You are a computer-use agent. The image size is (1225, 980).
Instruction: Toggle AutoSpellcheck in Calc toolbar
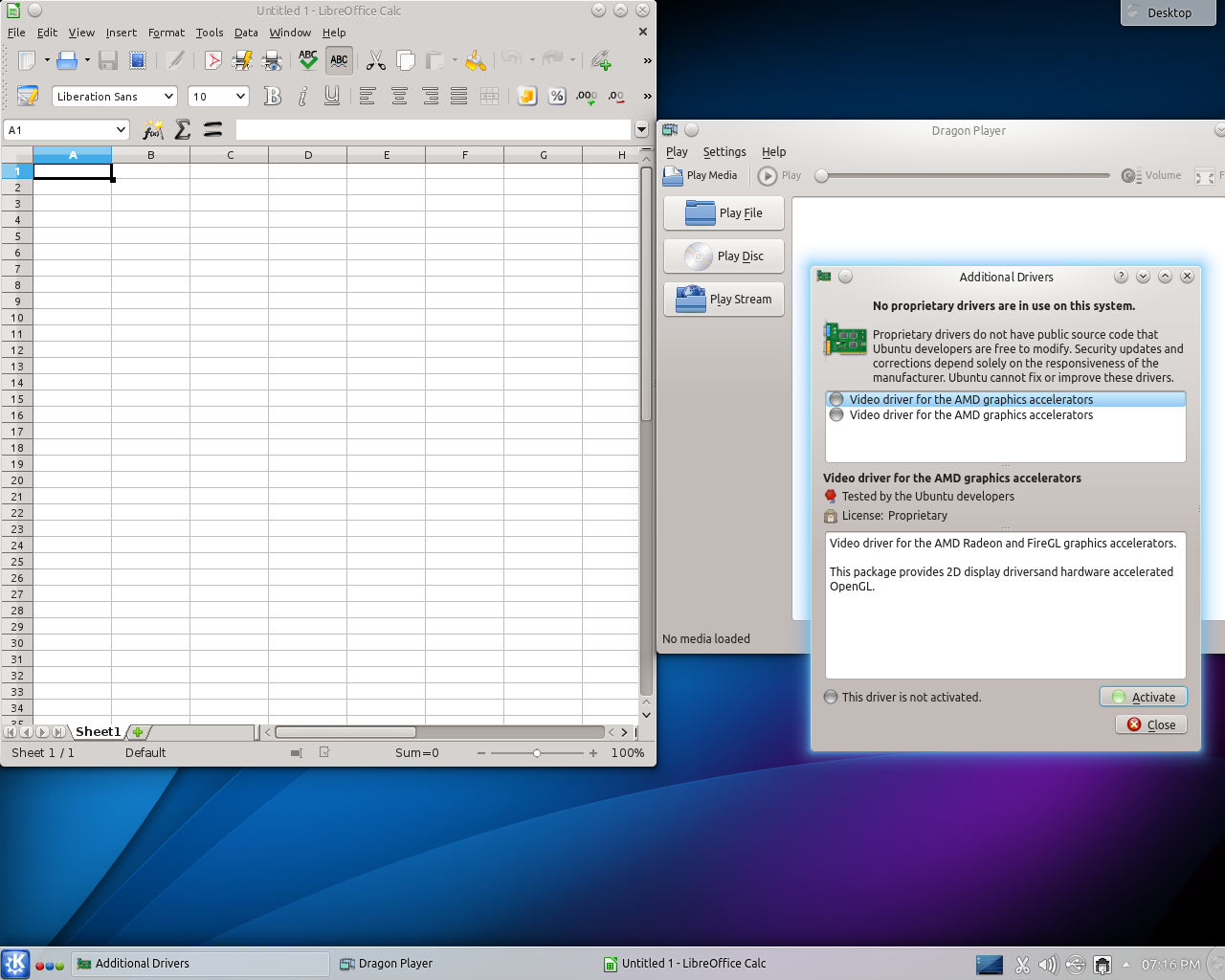(x=339, y=60)
